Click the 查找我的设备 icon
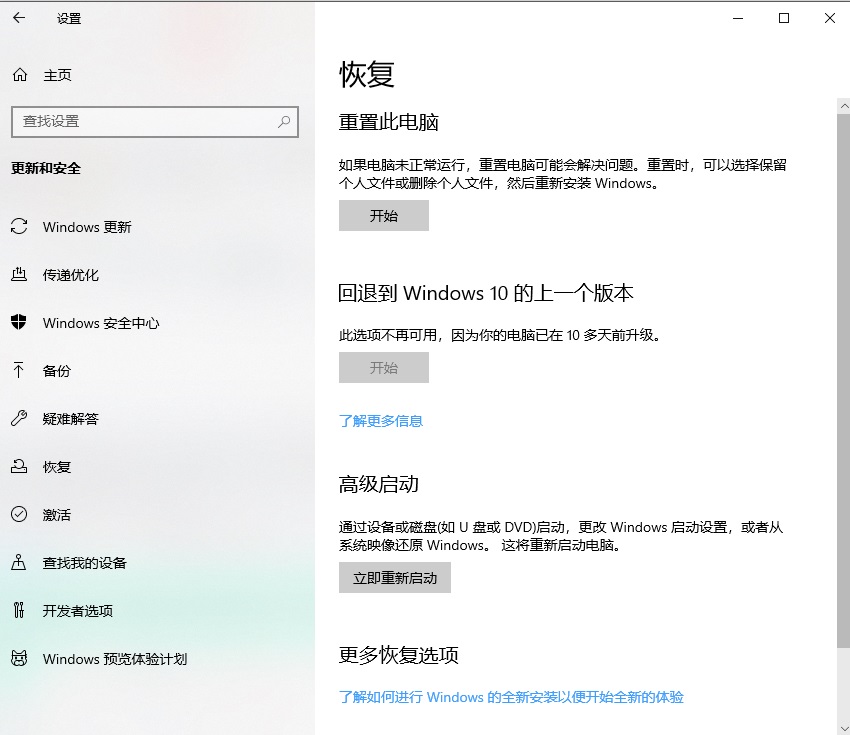 click(x=18, y=562)
